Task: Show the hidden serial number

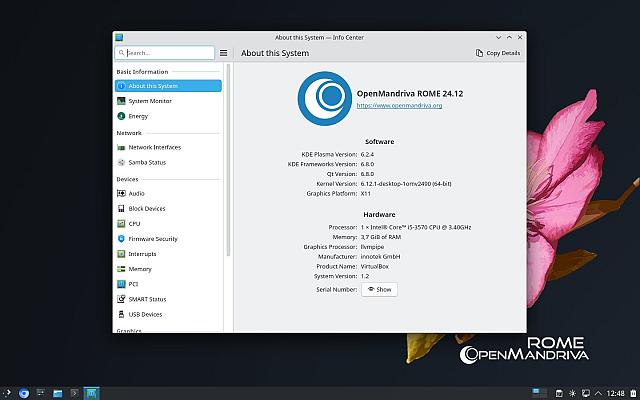Action: click(379, 289)
